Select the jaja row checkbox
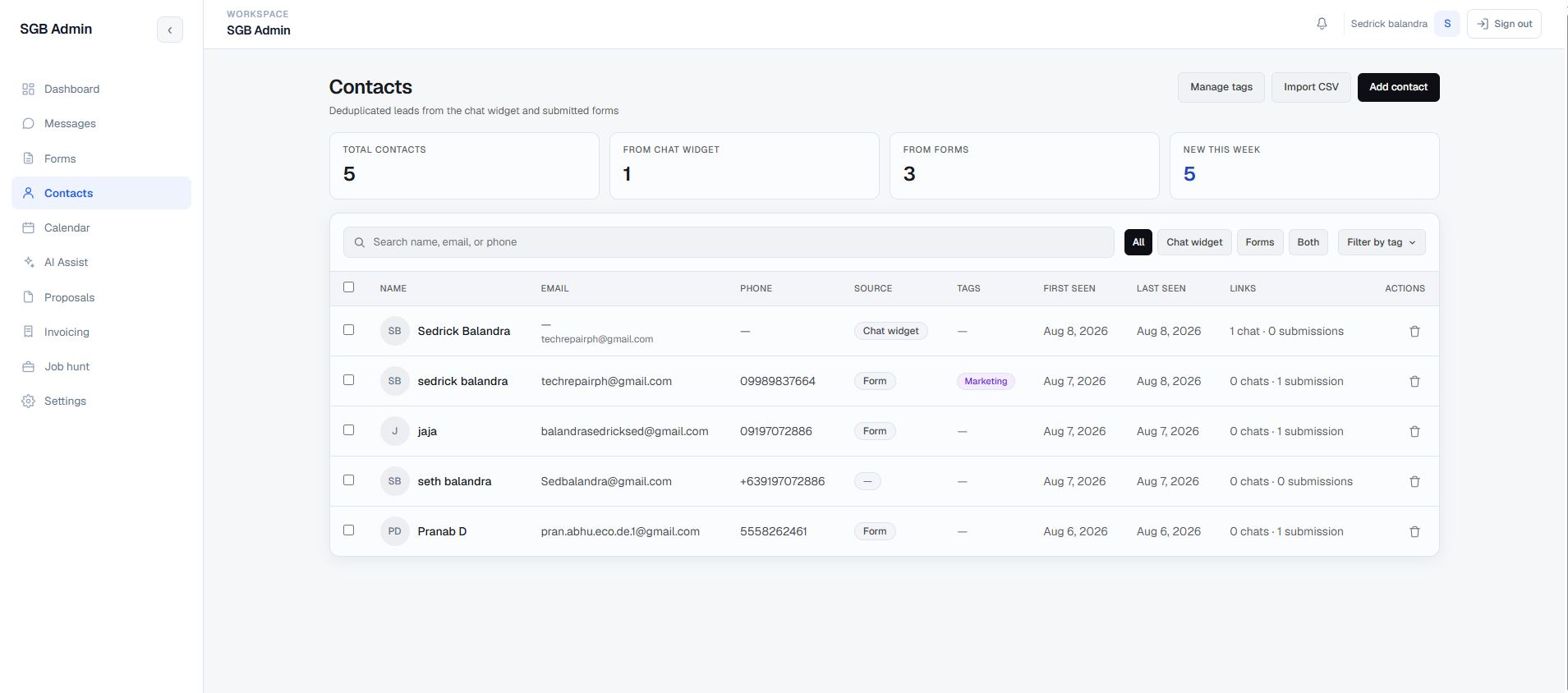 pyautogui.click(x=348, y=429)
